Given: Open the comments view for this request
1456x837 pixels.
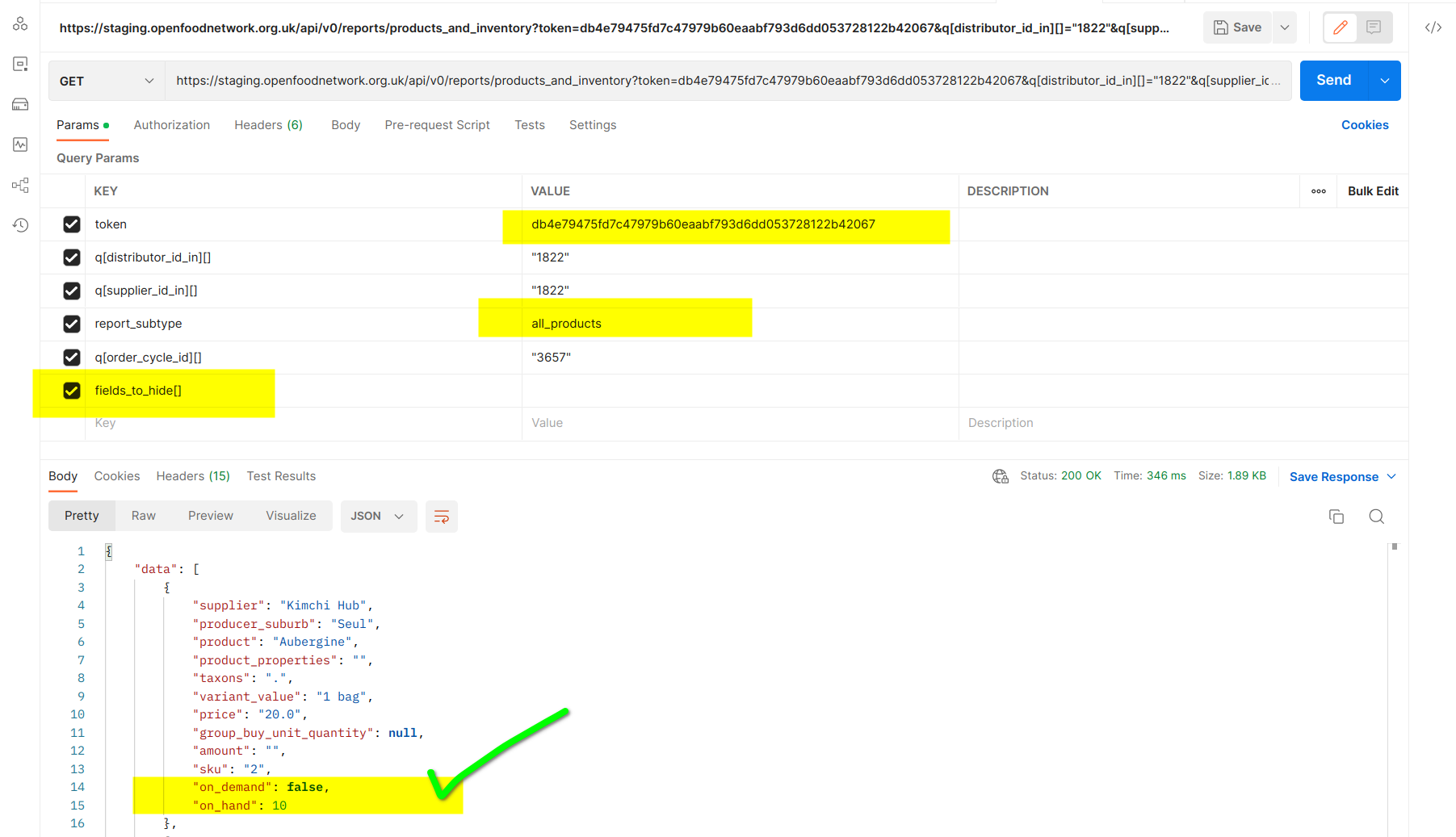Looking at the screenshot, I should 1374,27.
